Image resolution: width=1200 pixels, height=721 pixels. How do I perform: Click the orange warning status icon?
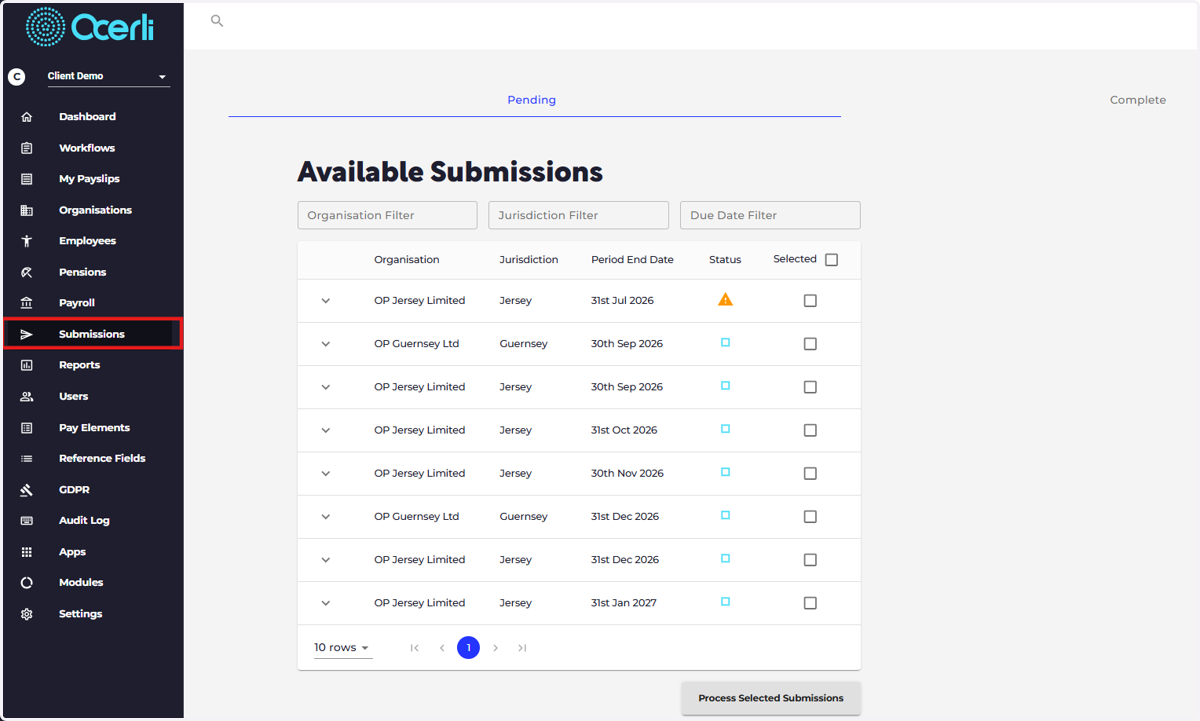pos(726,299)
